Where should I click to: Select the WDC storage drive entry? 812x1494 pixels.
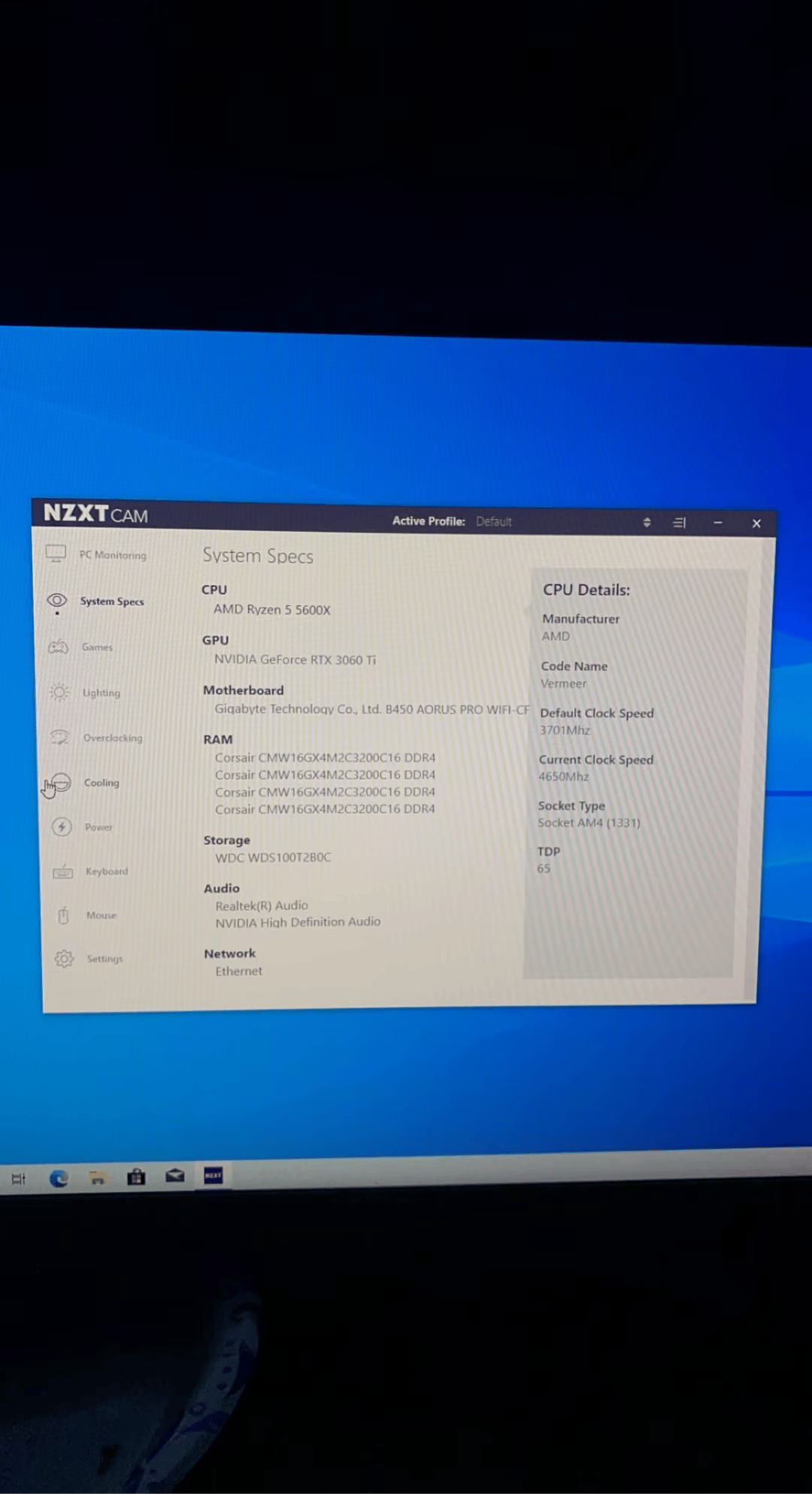tap(273, 857)
